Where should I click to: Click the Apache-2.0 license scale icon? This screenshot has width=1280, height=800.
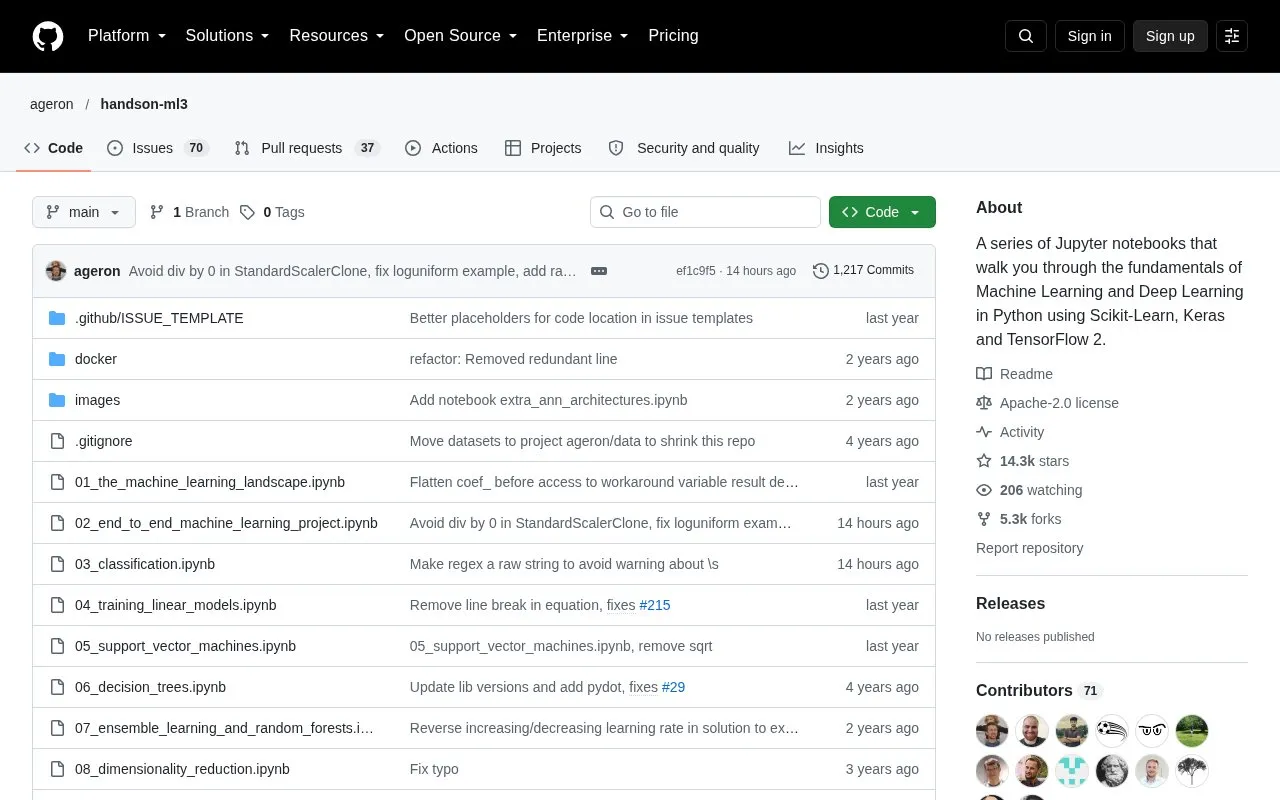(984, 403)
